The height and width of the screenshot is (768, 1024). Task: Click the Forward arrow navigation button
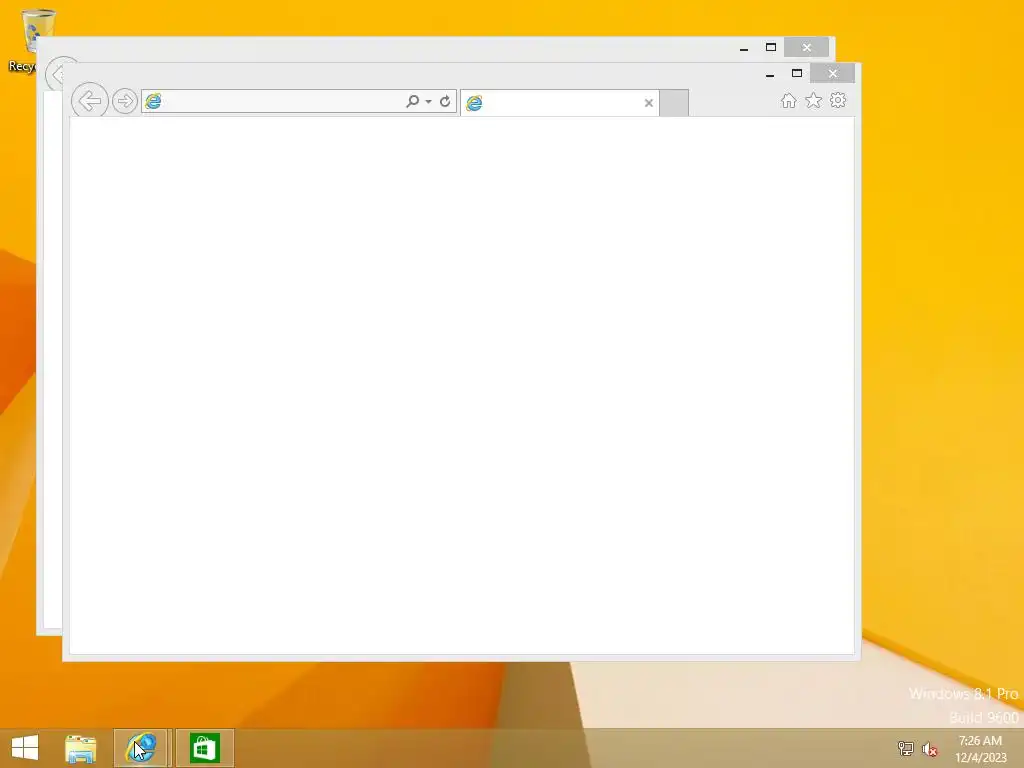(124, 101)
